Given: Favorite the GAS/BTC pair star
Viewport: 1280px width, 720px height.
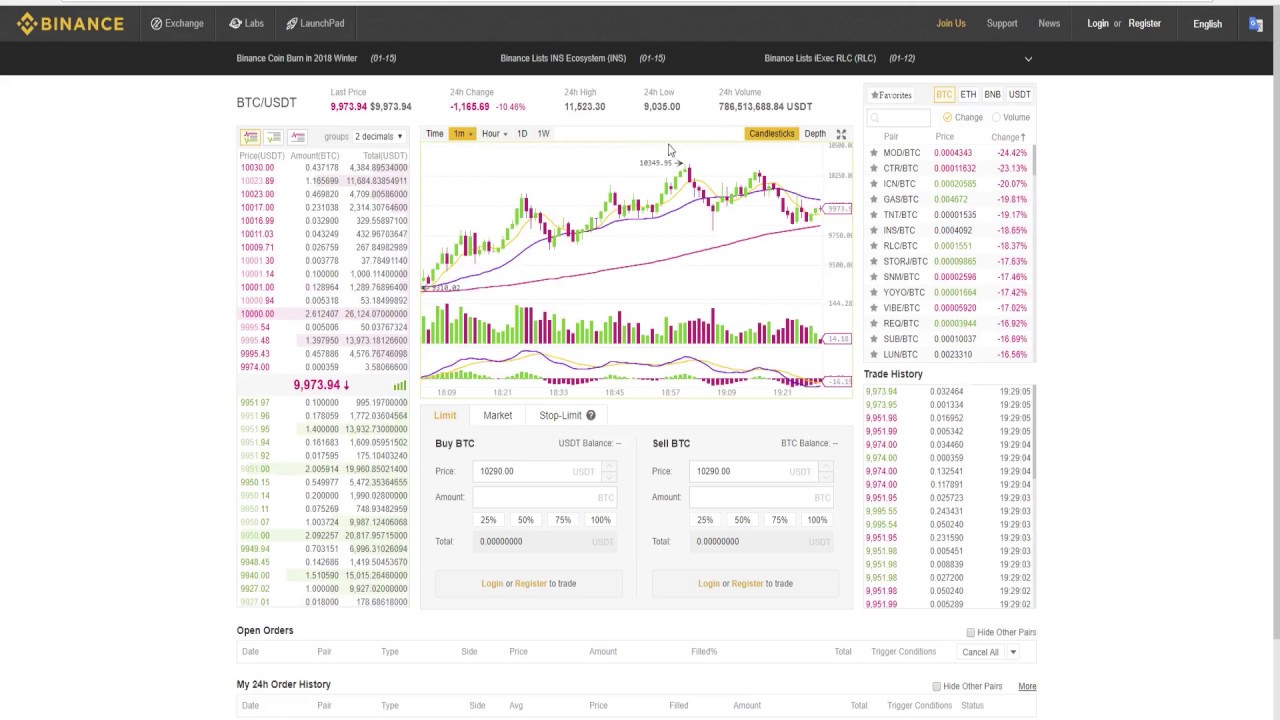Looking at the screenshot, I should tap(874, 199).
